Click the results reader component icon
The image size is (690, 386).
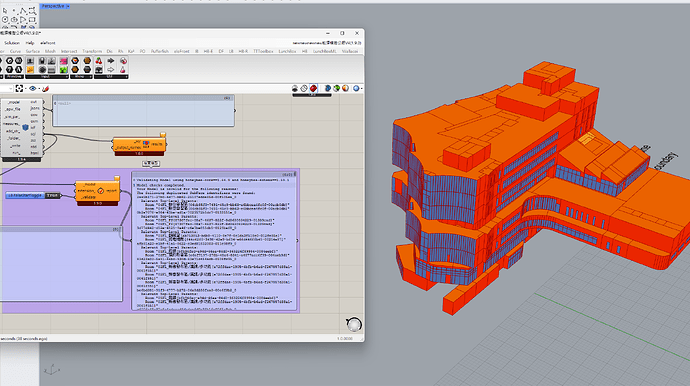tap(146, 144)
